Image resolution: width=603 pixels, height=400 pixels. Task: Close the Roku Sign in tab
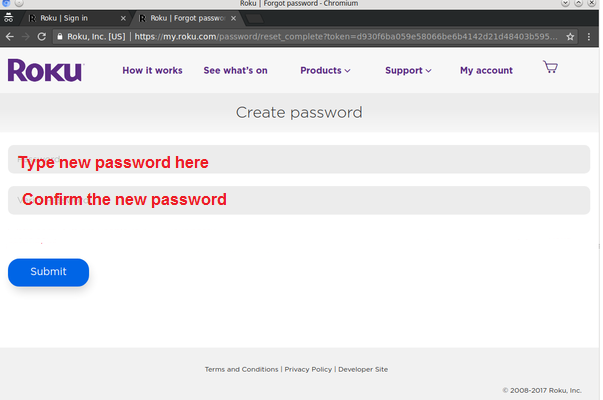tap(123, 18)
